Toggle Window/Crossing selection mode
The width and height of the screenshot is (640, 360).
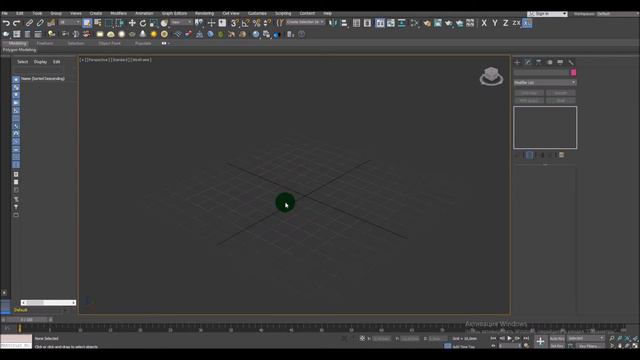[x=120, y=23]
